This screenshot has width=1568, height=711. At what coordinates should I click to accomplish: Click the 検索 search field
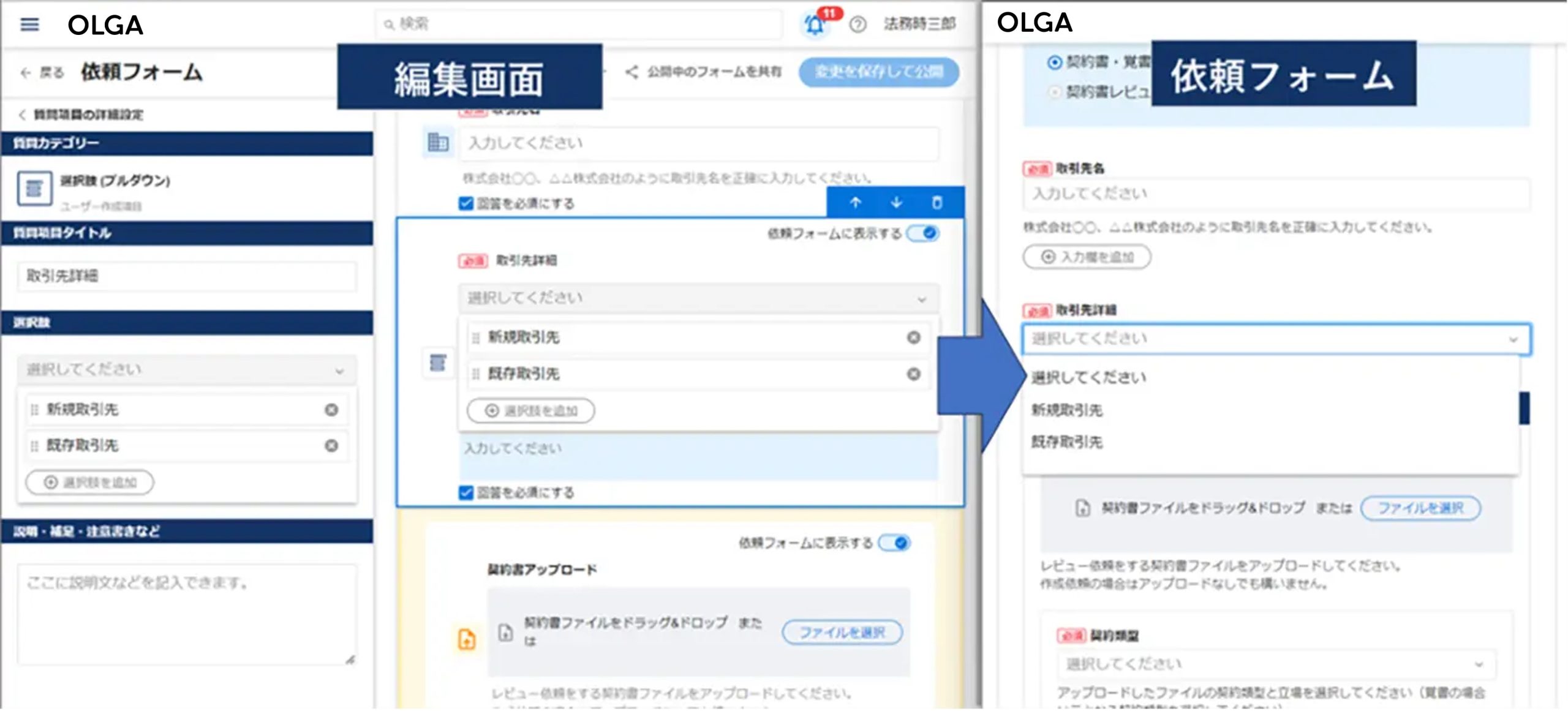(579, 24)
